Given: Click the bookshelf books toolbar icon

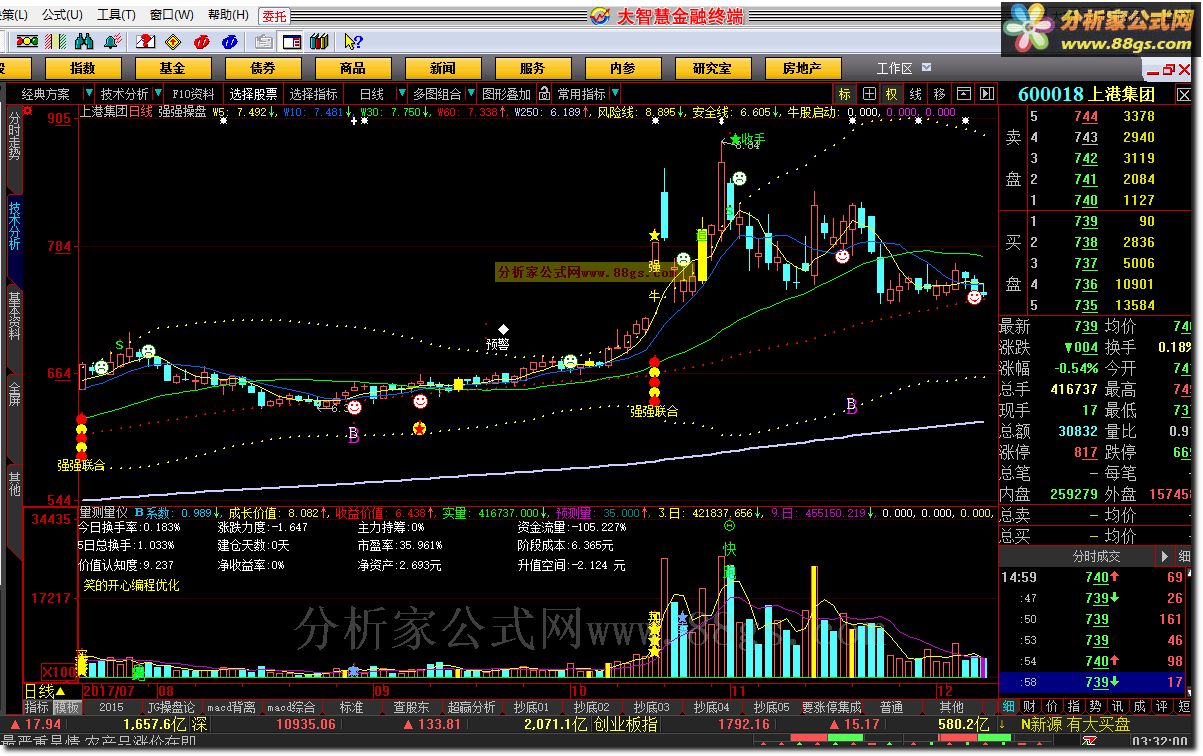Looking at the screenshot, I should [x=320, y=41].
